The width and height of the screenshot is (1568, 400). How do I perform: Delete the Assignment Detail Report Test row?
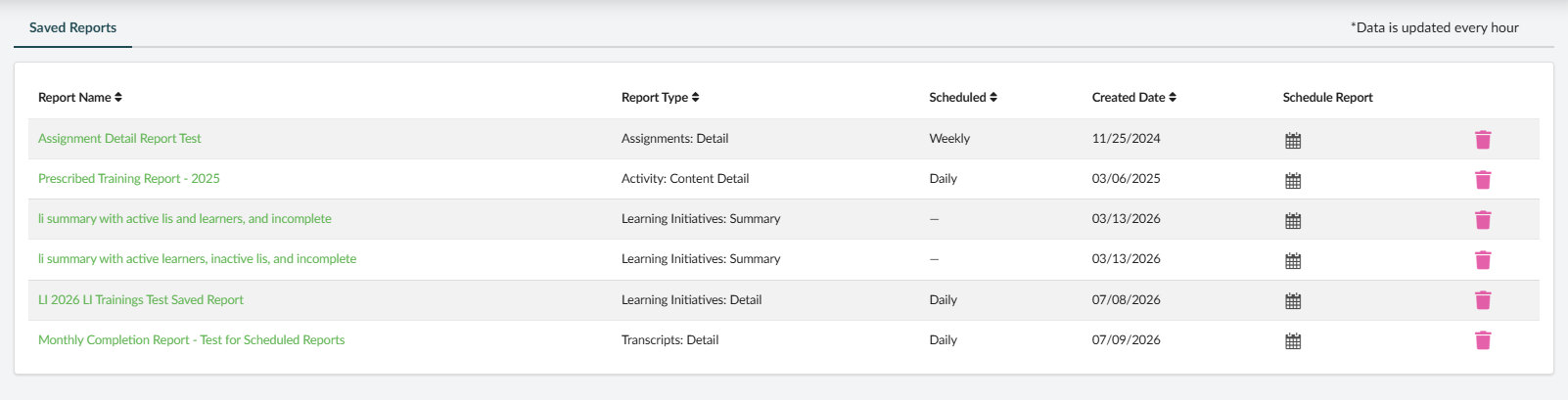coord(1483,140)
